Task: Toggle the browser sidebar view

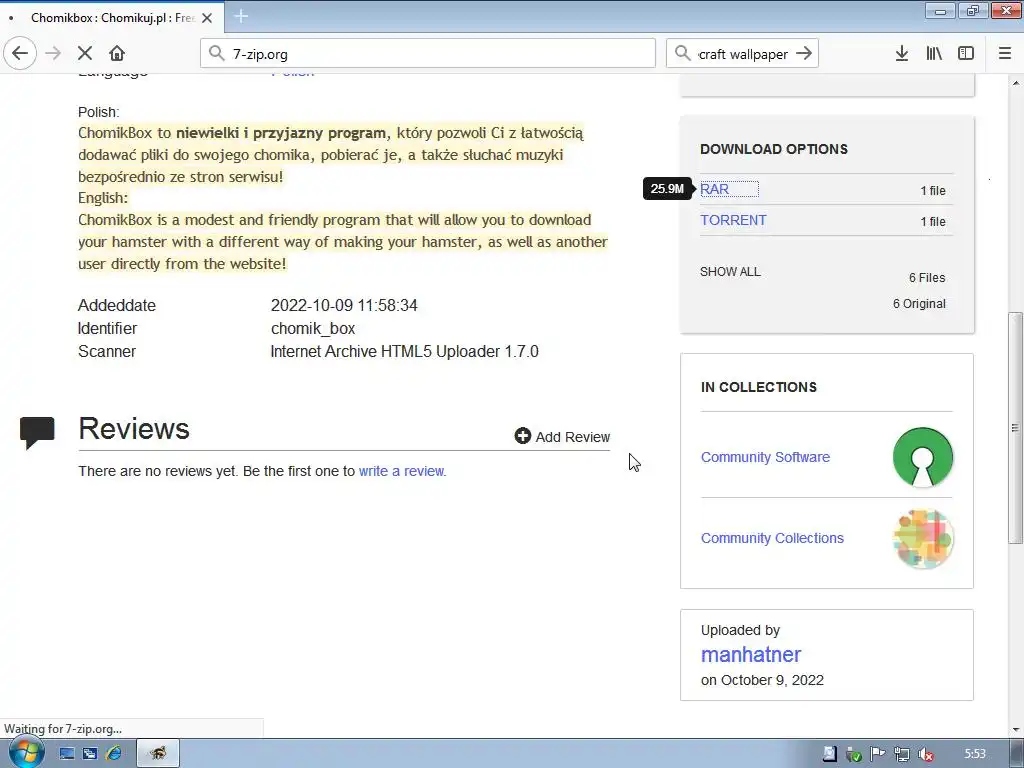Action: coord(966,54)
